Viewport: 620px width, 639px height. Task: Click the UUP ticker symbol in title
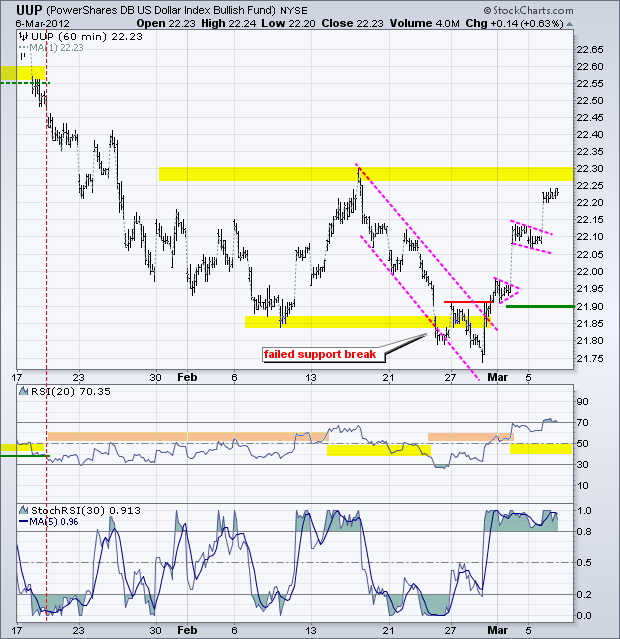(29, 10)
